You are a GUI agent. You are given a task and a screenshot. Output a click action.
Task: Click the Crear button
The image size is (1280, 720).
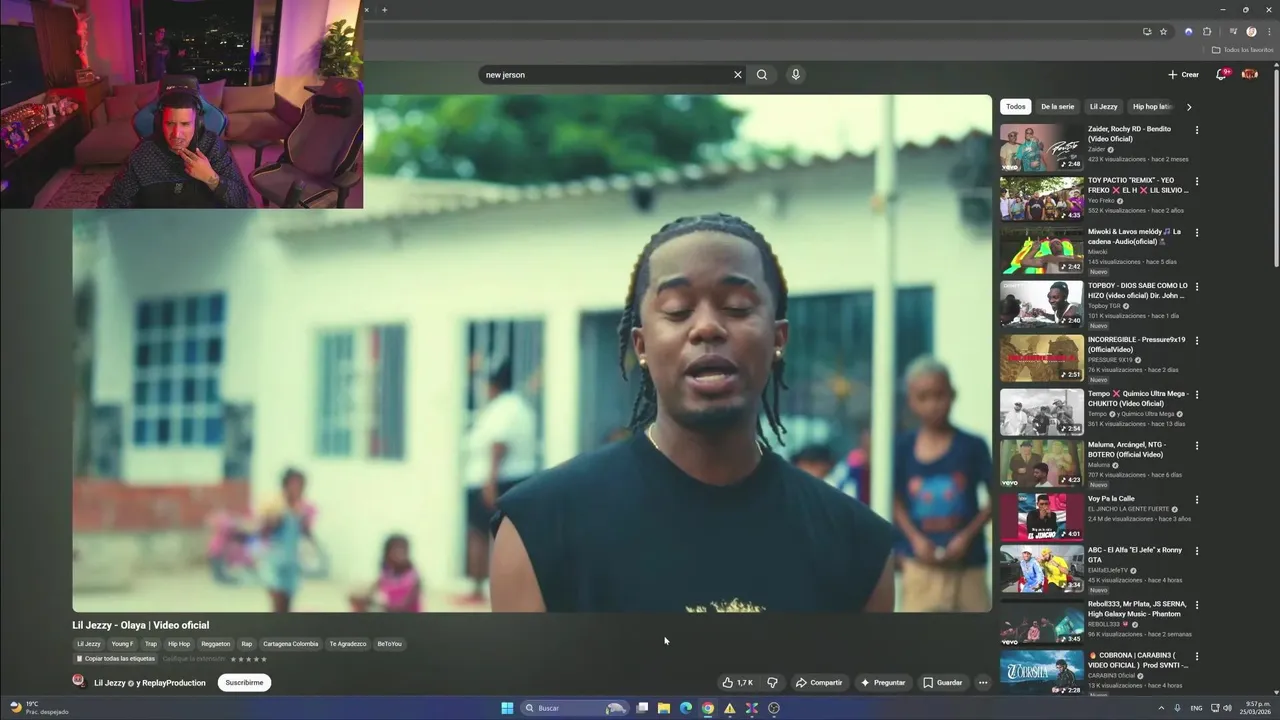[1183, 74]
